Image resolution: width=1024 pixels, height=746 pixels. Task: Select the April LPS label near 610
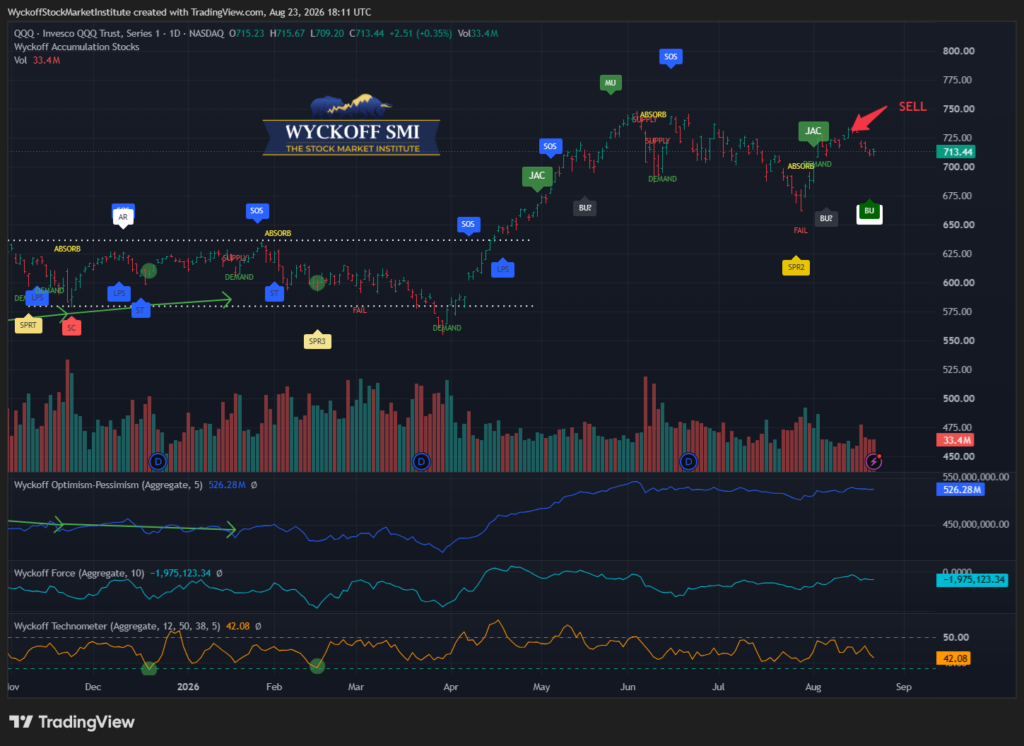[503, 269]
